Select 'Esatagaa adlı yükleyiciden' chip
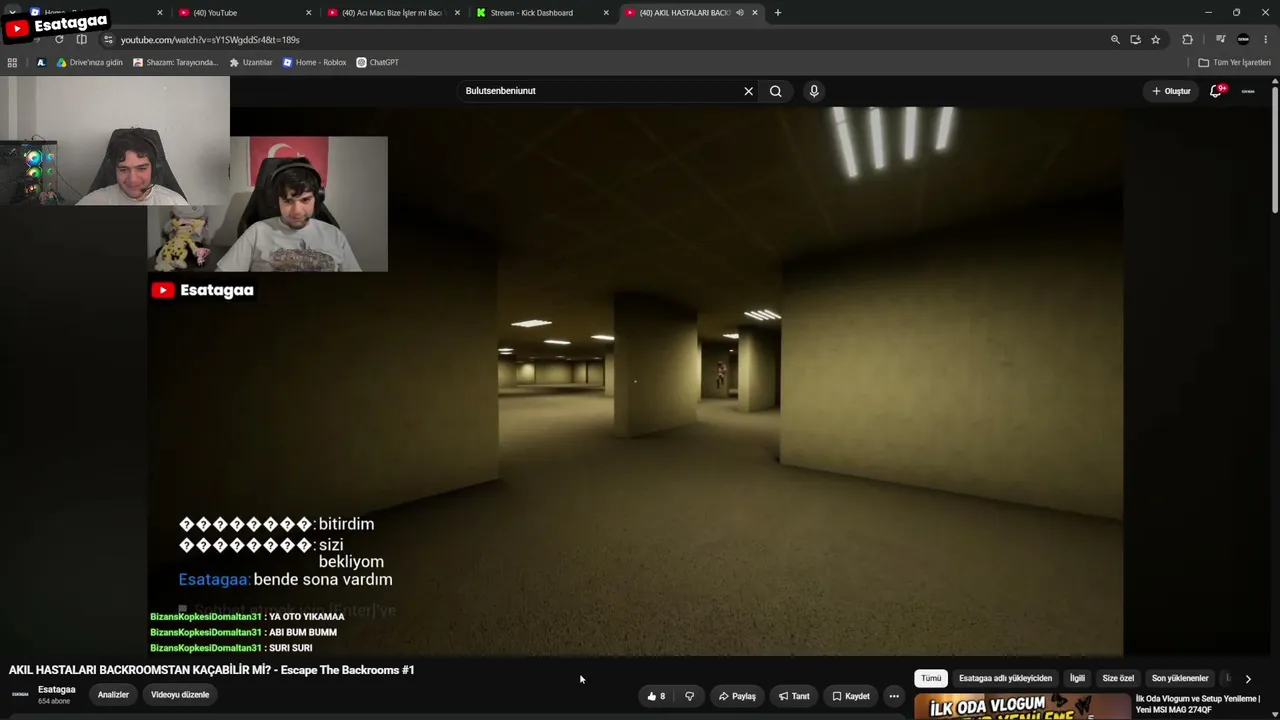 click(x=1005, y=678)
